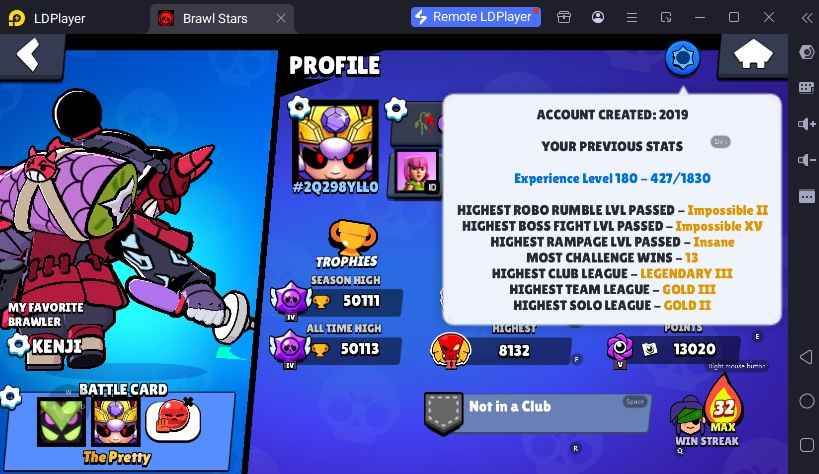Open the LDPlayer home tab
The width and height of the screenshot is (819, 474).
(x=46, y=19)
